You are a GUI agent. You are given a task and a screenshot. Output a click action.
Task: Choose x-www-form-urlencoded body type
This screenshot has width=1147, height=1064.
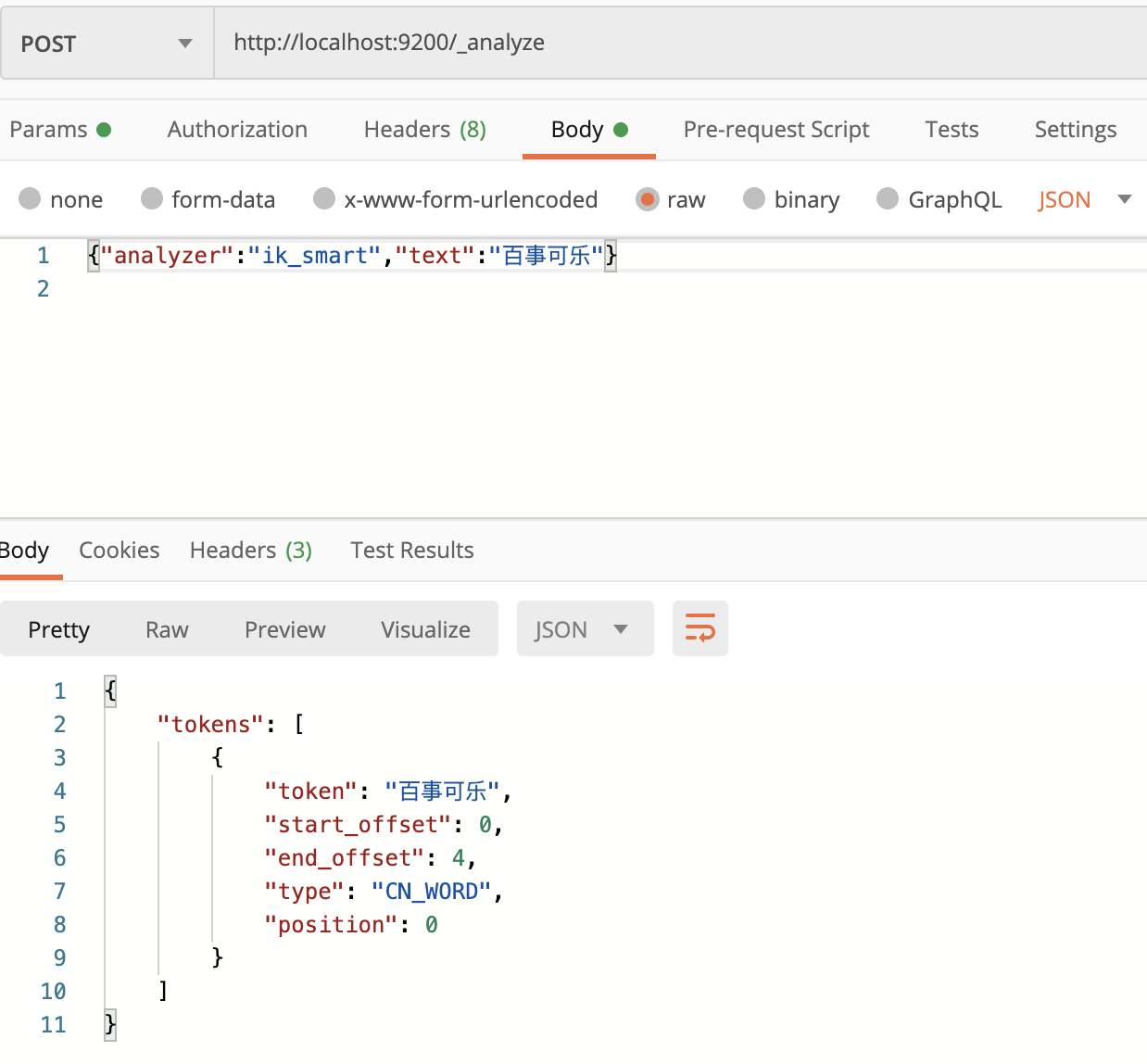324,199
